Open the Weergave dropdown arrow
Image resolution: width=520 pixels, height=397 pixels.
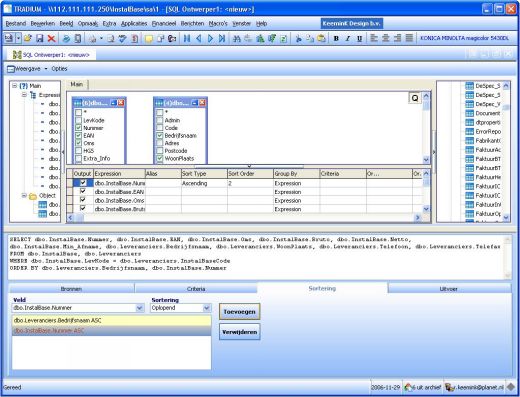point(46,69)
